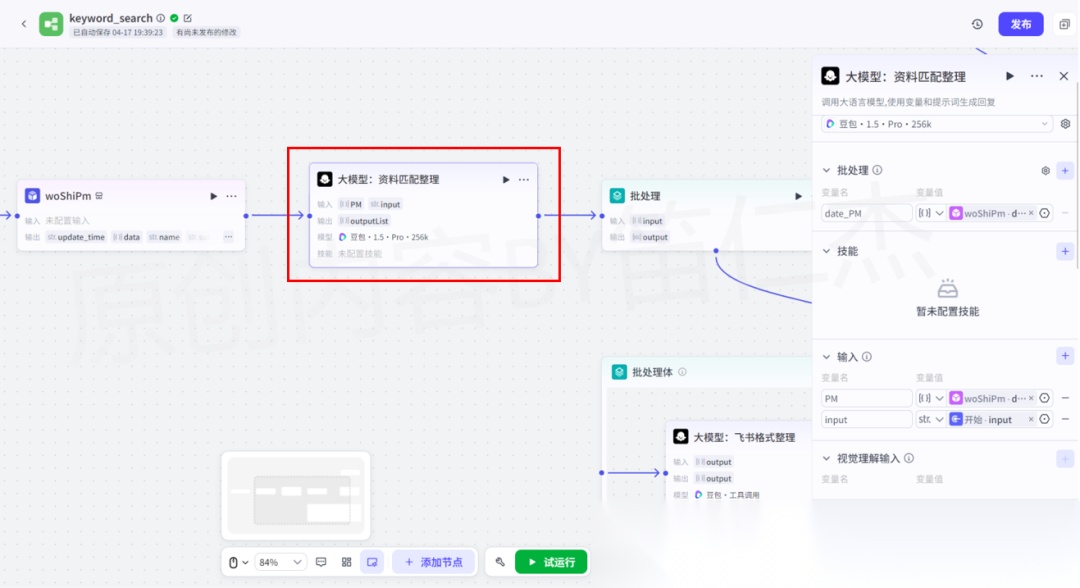Screen dimensions: 1080x588
Task: Run node from side panel play icon
Action: tap(1010, 76)
